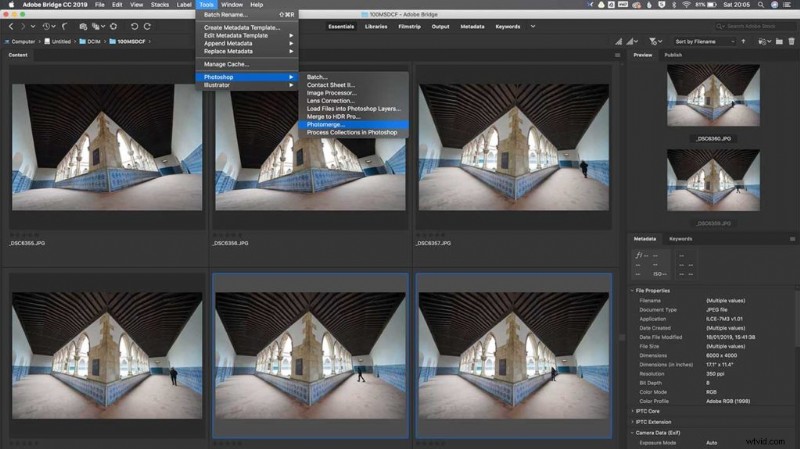Open the Window menu

point(232,5)
